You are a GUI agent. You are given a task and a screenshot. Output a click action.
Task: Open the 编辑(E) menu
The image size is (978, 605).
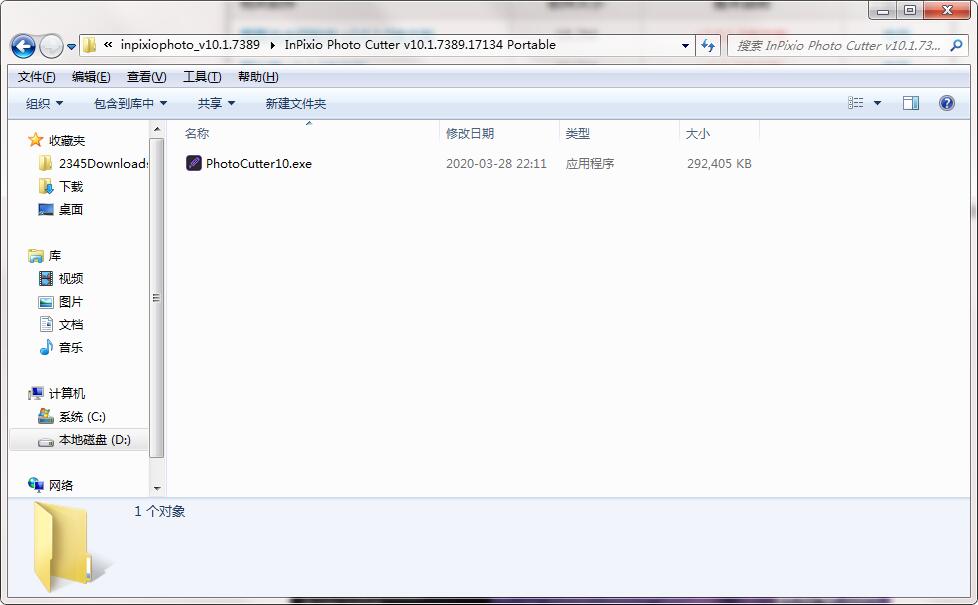(x=91, y=77)
